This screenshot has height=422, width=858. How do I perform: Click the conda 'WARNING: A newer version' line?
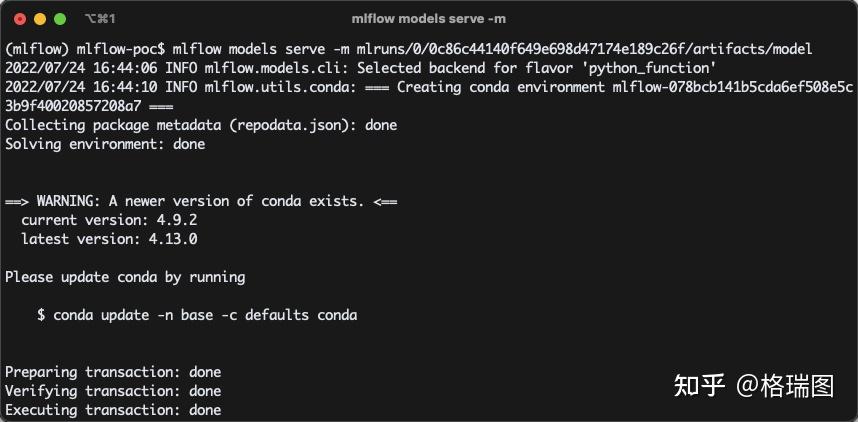[201, 201]
